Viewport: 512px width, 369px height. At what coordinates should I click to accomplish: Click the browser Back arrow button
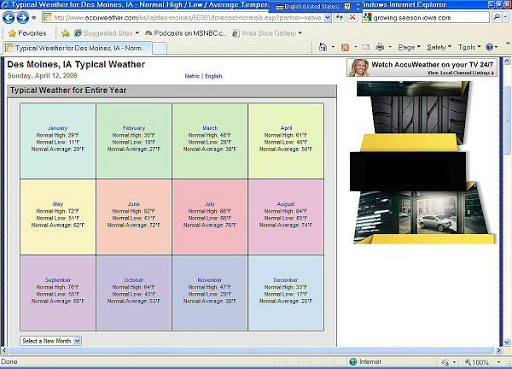[8, 18]
